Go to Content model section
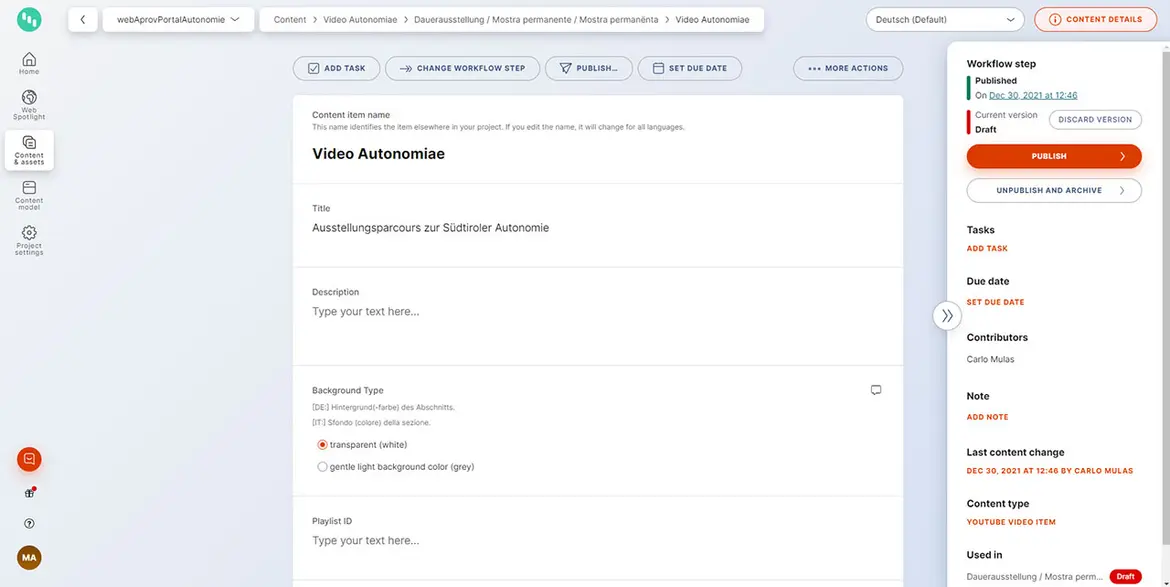The image size is (1170, 587). pos(29,192)
